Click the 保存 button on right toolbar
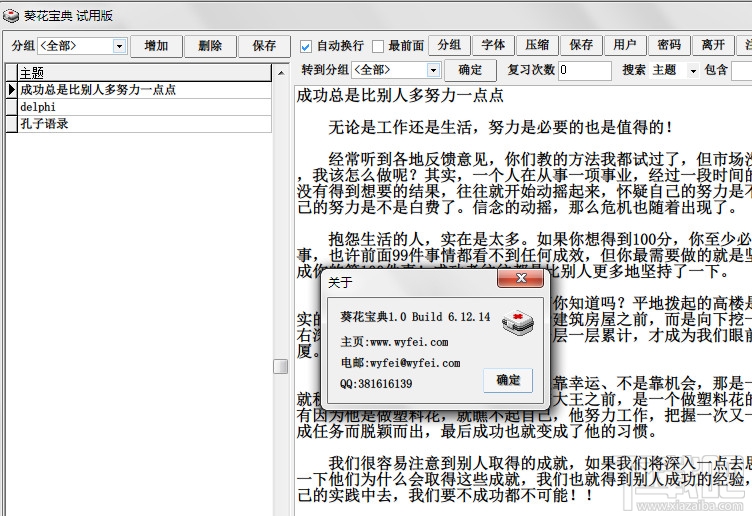Viewport: 752px width, 516px height. click(582, 45)
